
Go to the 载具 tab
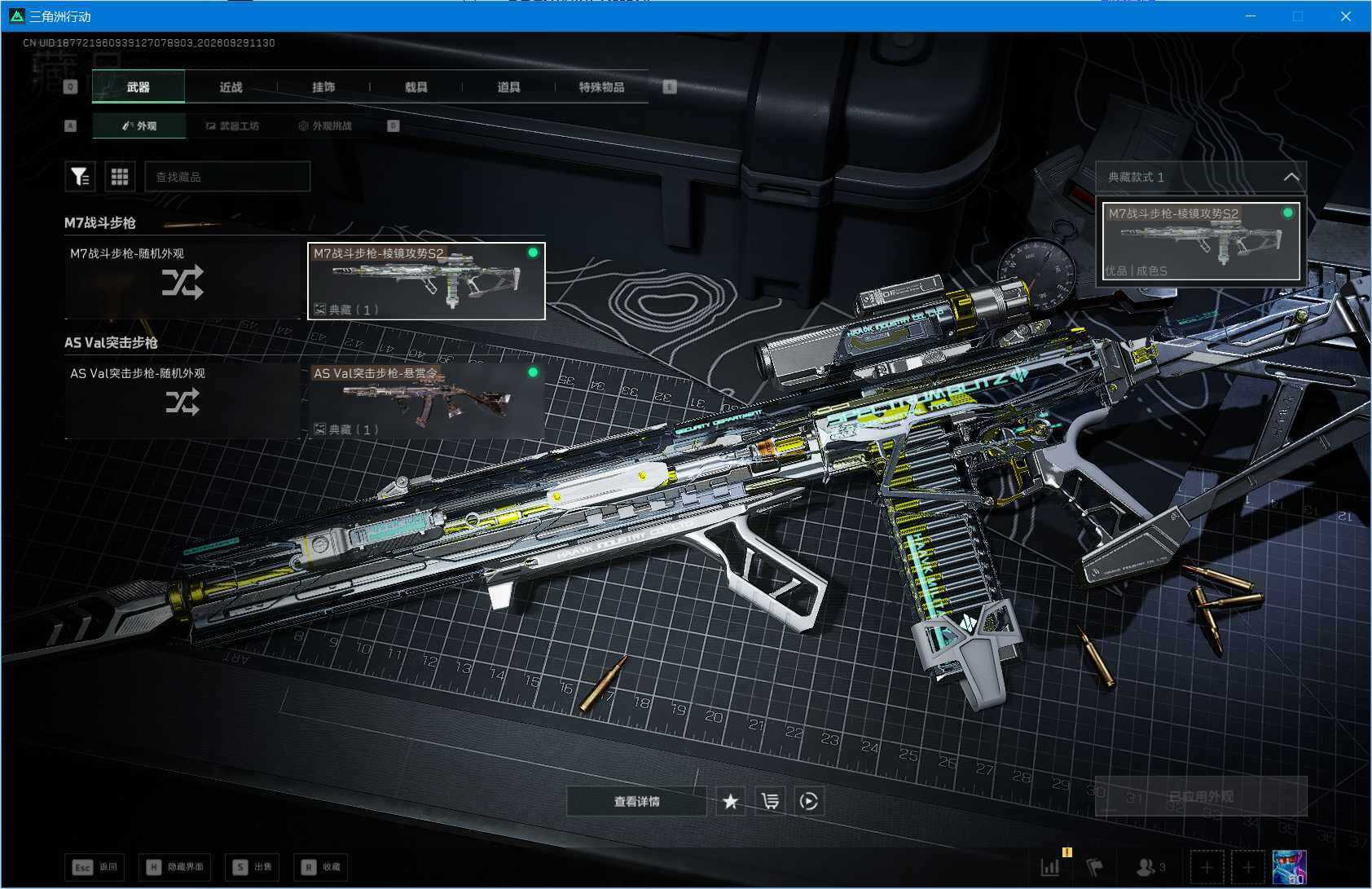coord(416,87)
